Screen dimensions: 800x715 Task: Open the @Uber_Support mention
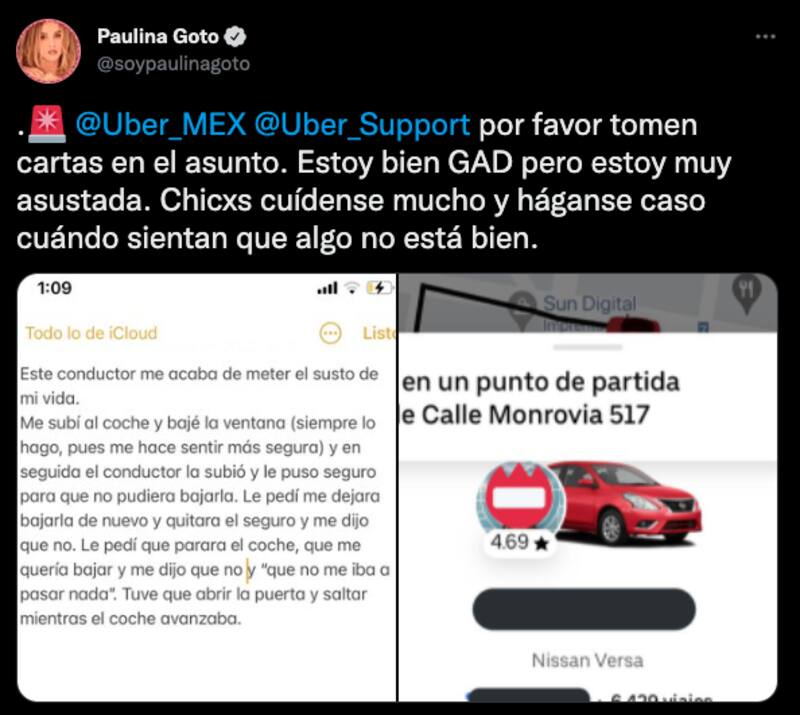point(362,125)
